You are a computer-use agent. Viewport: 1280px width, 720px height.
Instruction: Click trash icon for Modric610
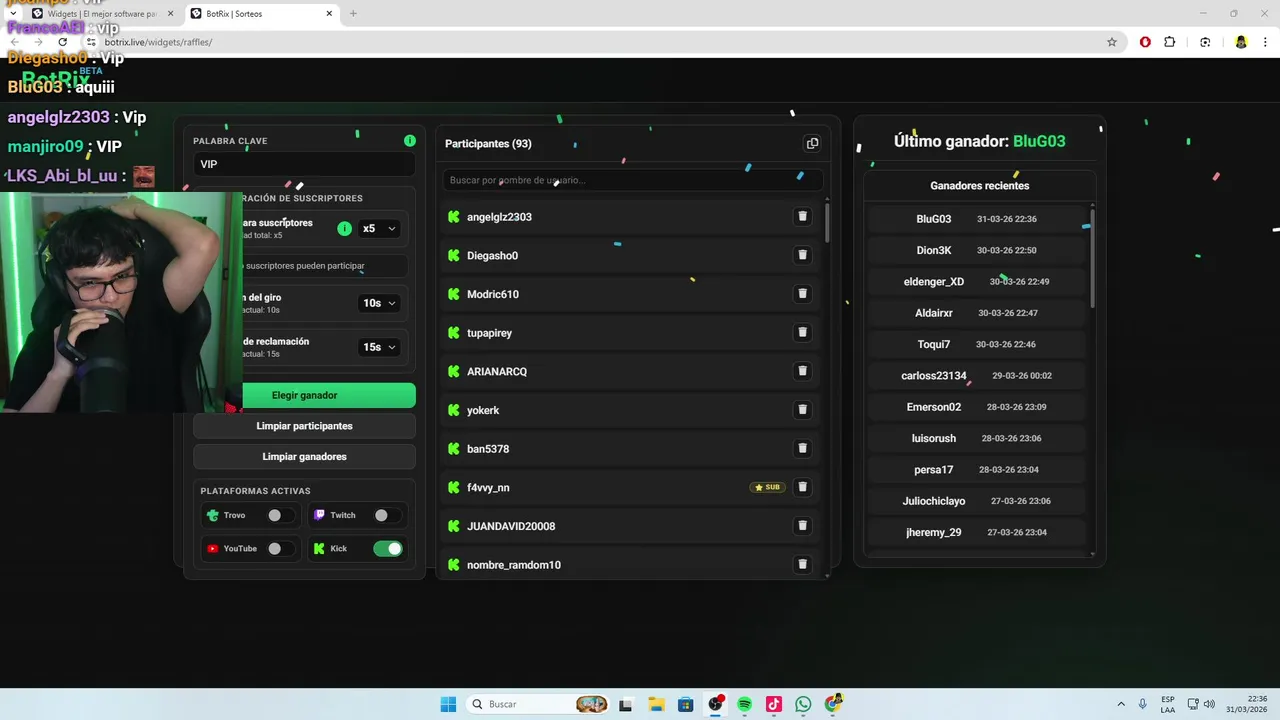[802, 294]
